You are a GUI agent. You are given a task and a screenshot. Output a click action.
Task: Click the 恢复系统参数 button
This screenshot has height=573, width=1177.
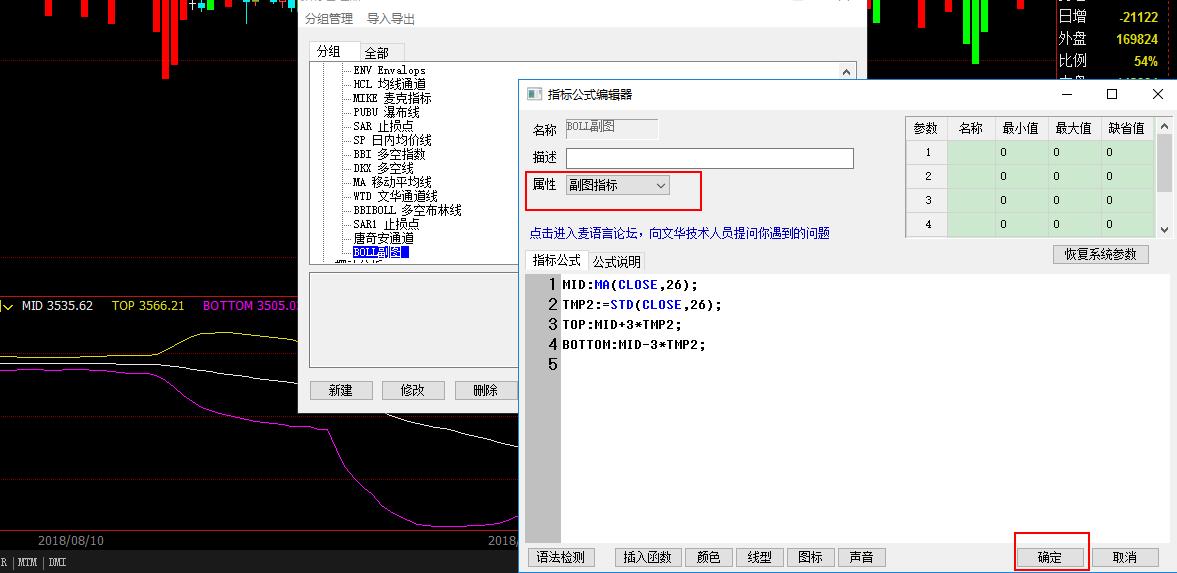tap(1100, 254)
